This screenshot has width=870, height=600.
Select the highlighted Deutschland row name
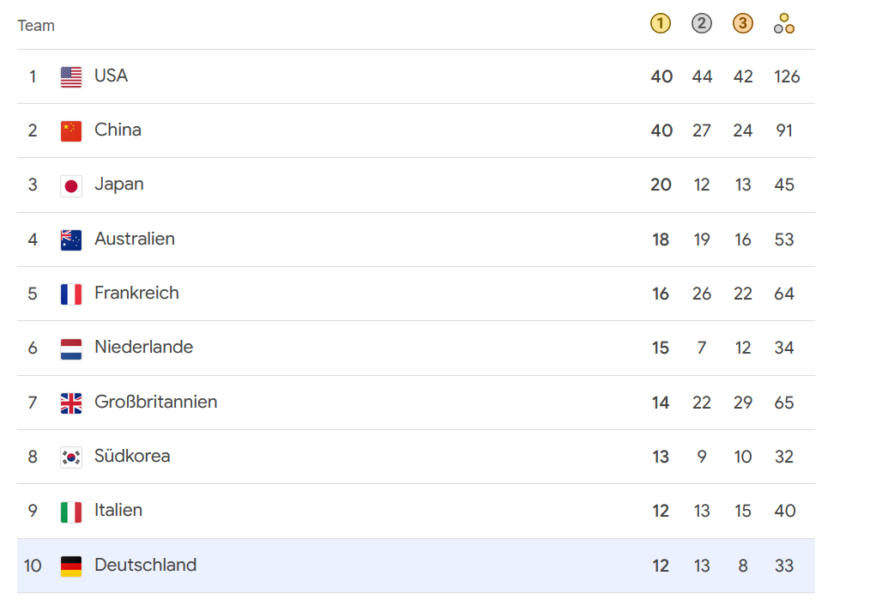pyautogui.click(x=145, y=565)
